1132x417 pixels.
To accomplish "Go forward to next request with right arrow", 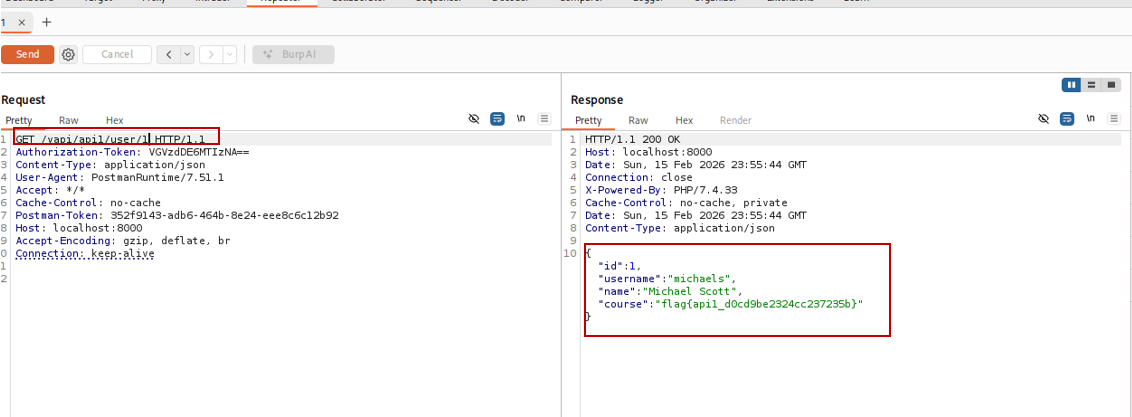I will [211, 54].
